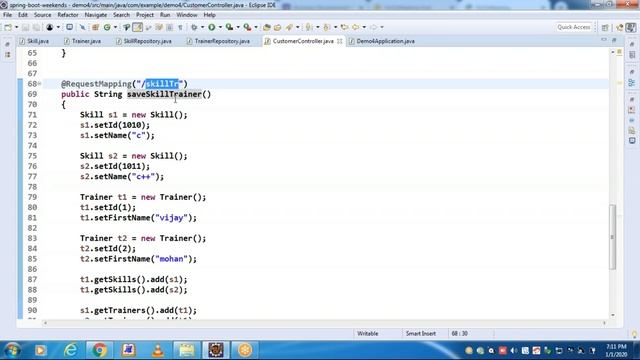Open VLC media player from the taskbar
The width and height of the screenshot is (640, 360).
(x=158, y=350)
